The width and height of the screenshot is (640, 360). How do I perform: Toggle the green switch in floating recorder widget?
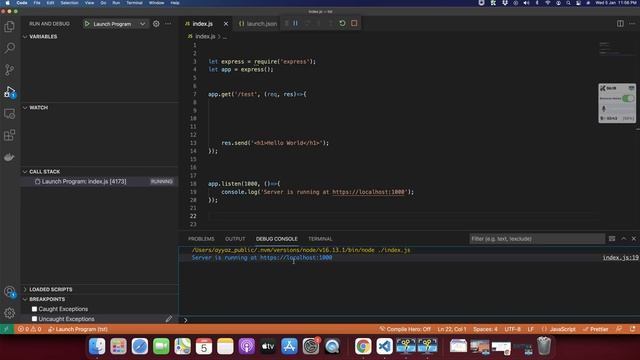pyautogui.click(x=628, y=98)
